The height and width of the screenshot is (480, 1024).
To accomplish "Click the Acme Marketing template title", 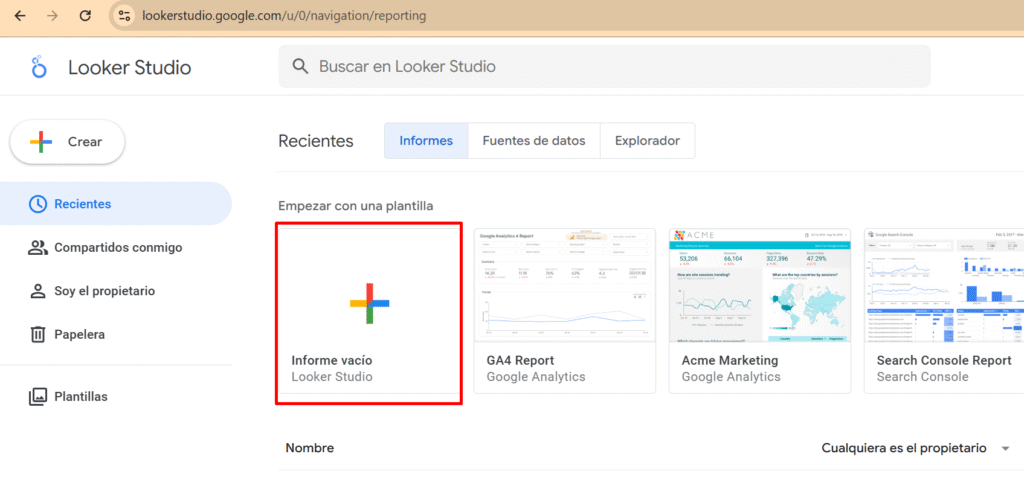I will point(730,360).
